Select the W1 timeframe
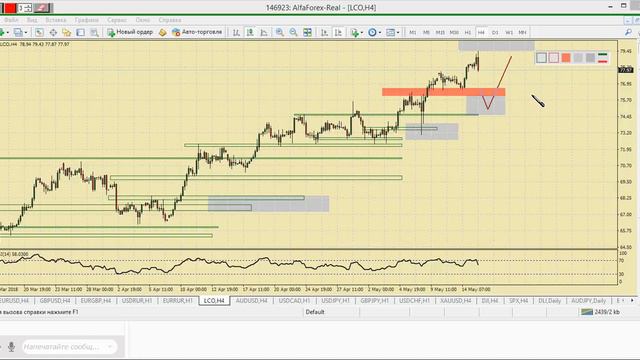The image size is (640, 360). (509, 32)
